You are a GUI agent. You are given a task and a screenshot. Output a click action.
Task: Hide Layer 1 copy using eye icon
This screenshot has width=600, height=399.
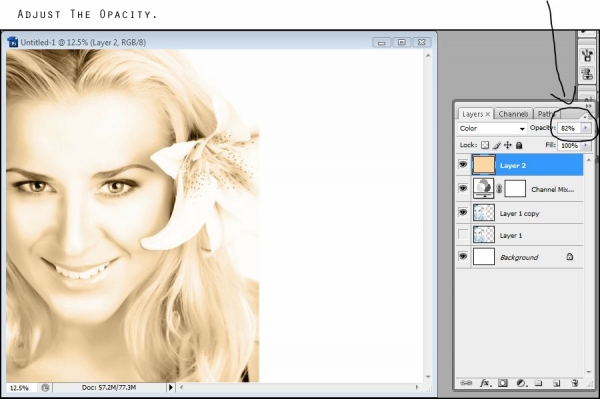[463, 212]
